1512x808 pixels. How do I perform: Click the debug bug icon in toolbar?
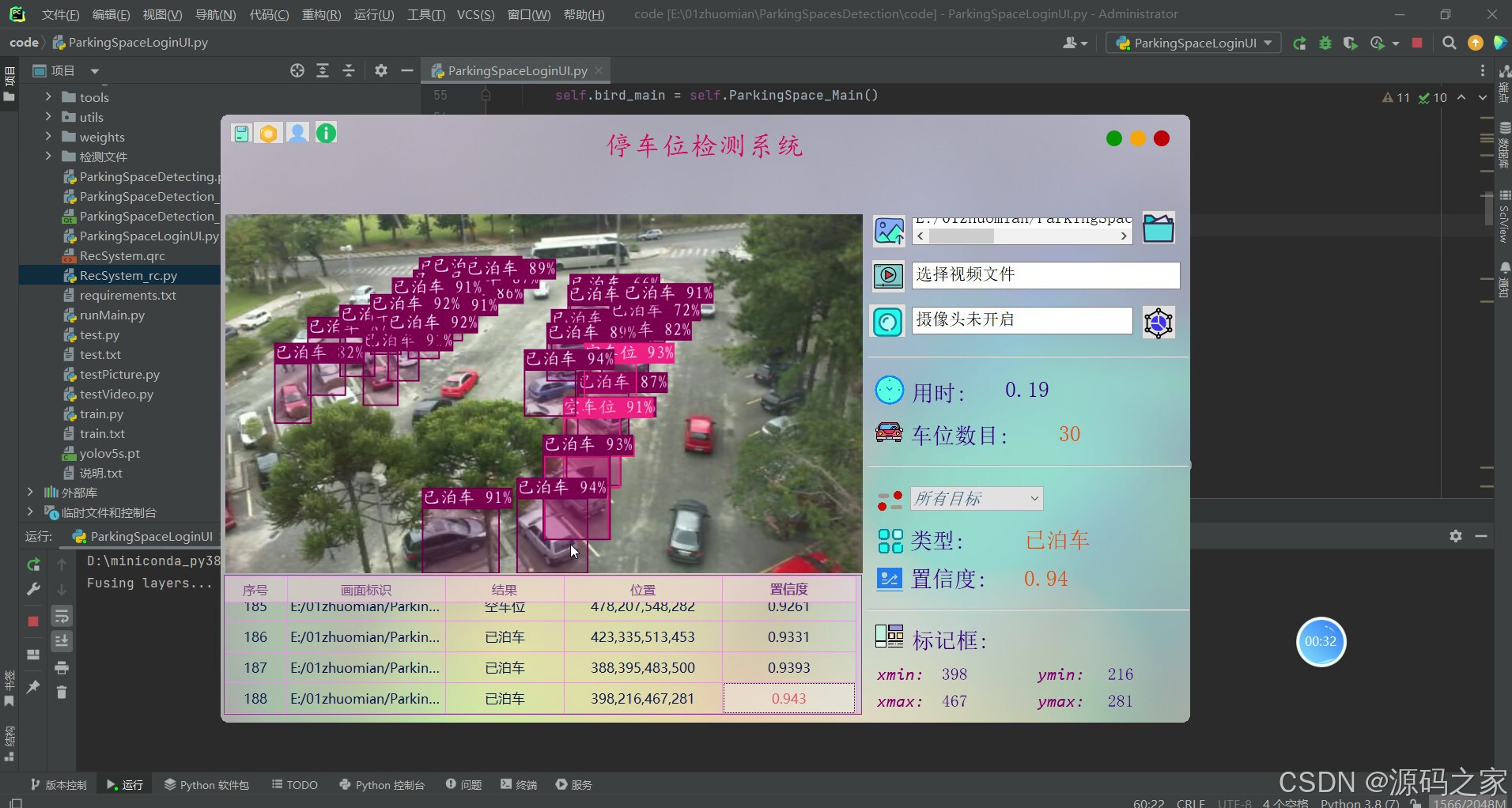1325,43
